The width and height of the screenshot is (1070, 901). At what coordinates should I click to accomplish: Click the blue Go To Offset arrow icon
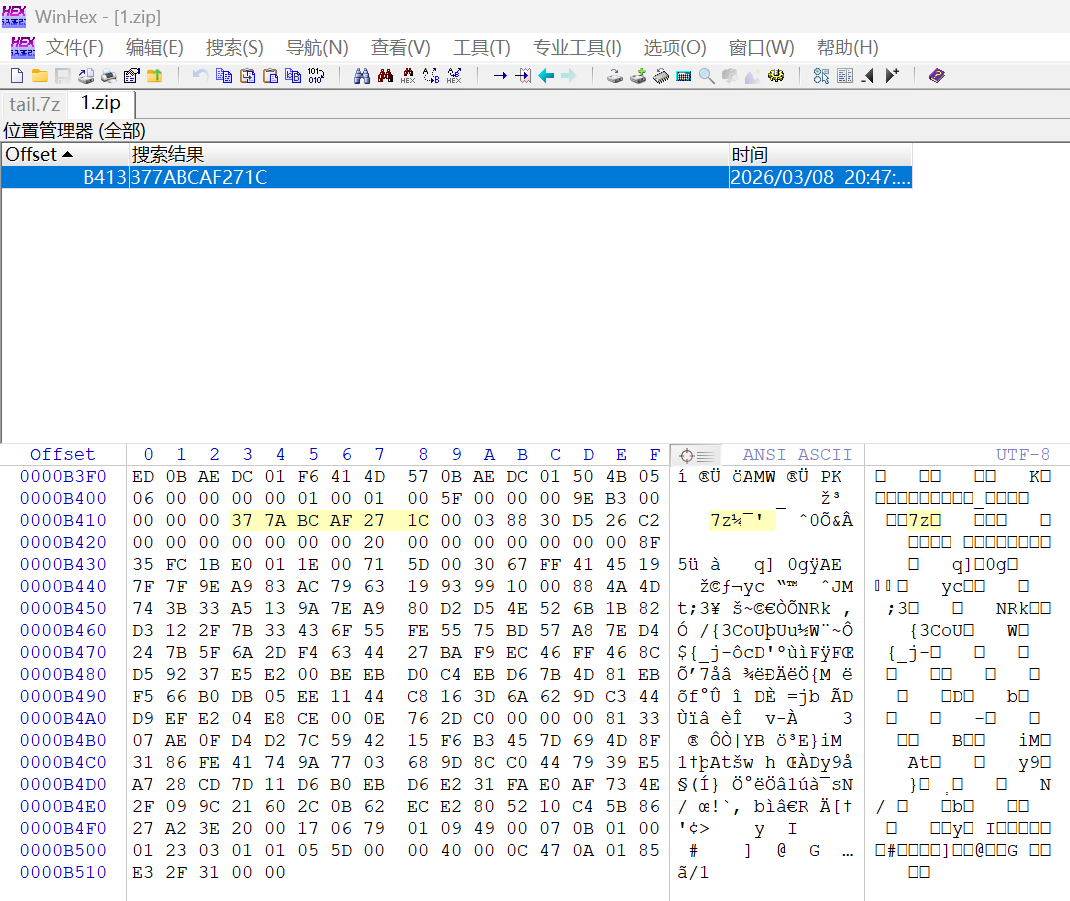(x=500, y=76)
